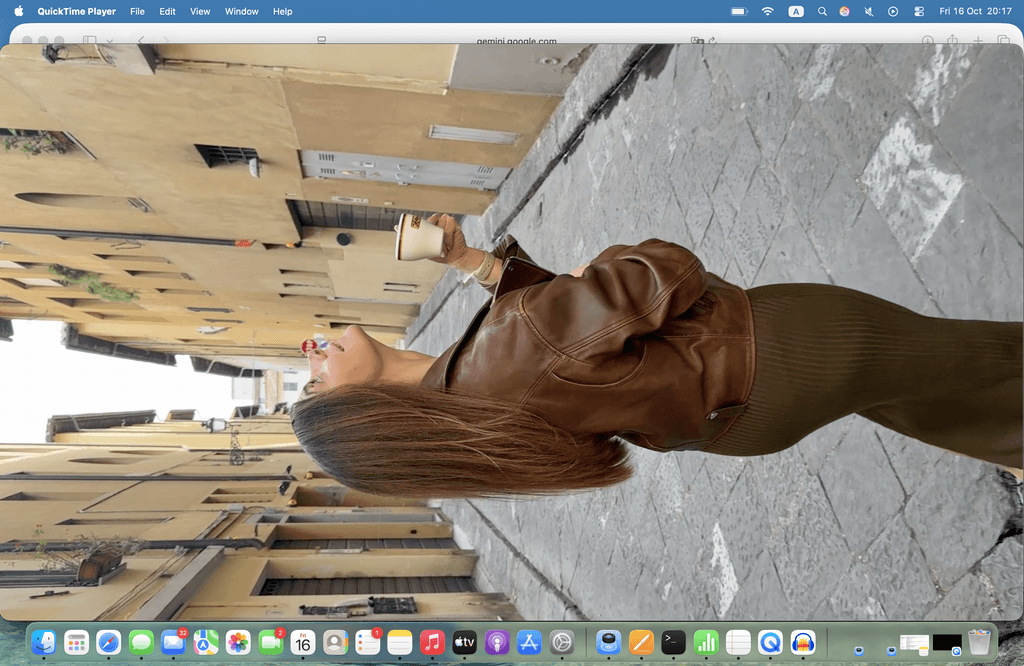Open the App Store in the Dock
The height and width of the screenshot is (666, 1024).
coord(529,643)
